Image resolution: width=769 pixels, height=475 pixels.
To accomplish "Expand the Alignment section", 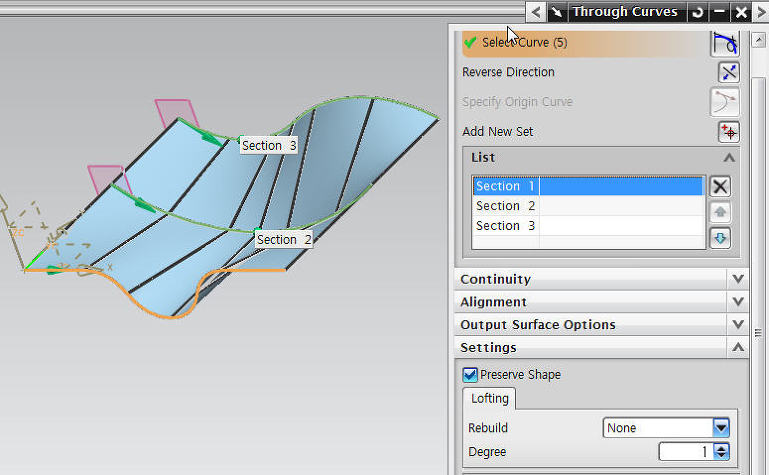I will pos(738,302).
